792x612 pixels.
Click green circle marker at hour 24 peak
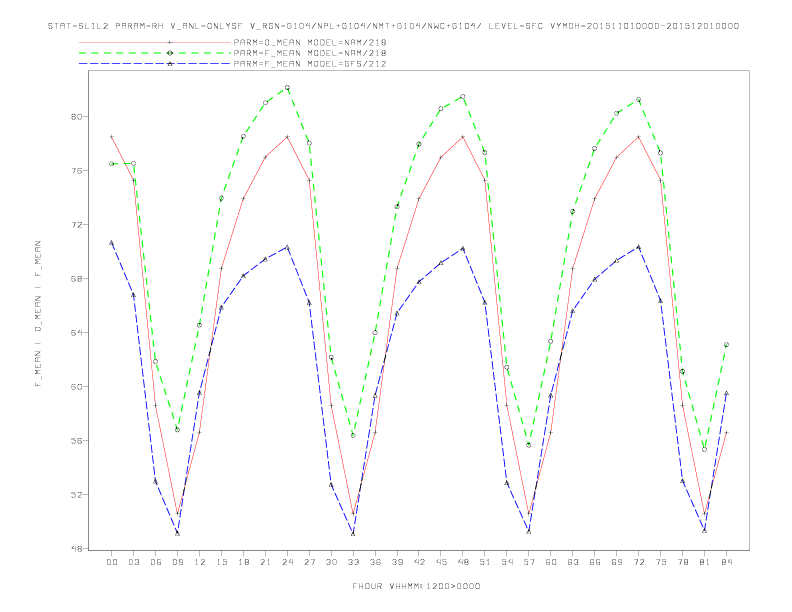tap(287, 88)
